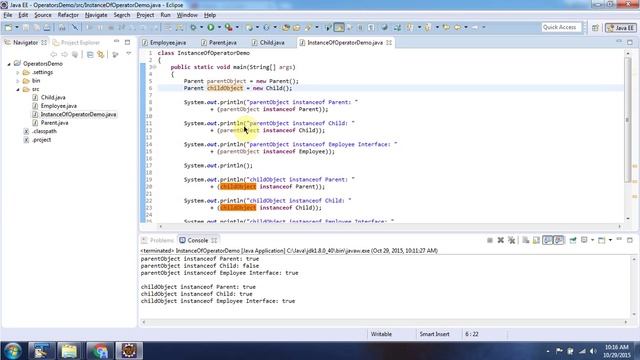Image resolution: width=640 pixels, height=360 pixels.
Task: Minimize the Console view
Action: click(619, 240)
